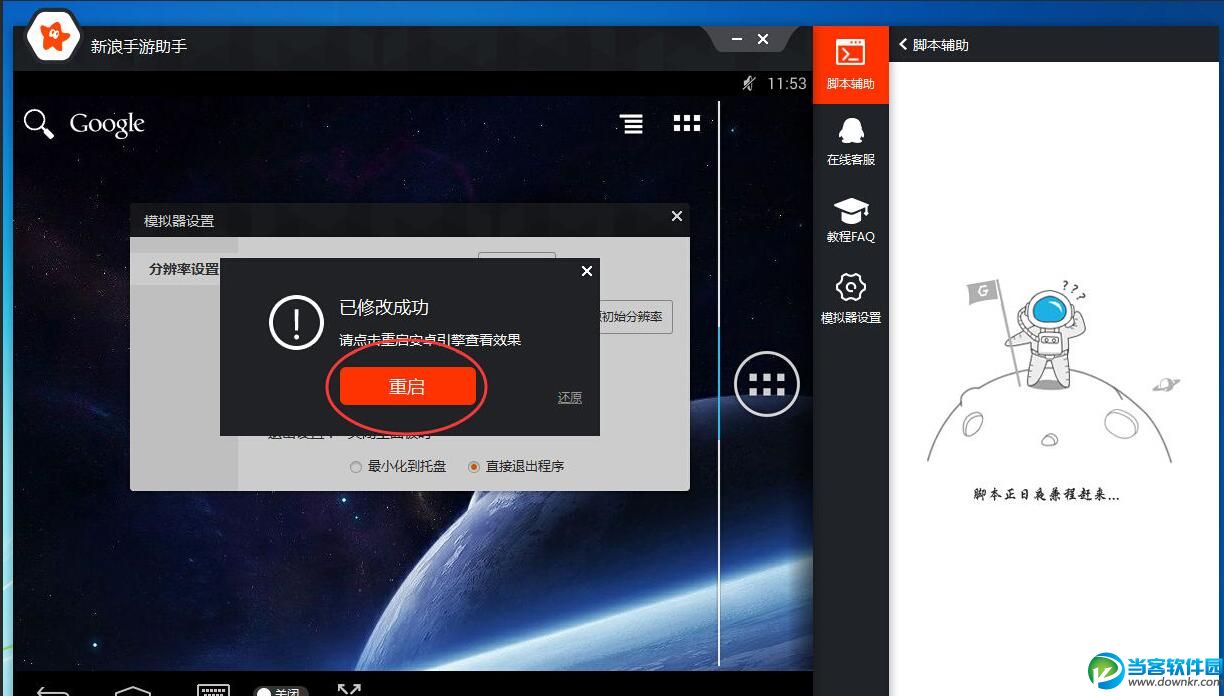Viewport: 1224px width, 696px height.
Task: Go back using 脚本辅助 panel chevron
Action: pyautogui.click(x=903, y=44)
